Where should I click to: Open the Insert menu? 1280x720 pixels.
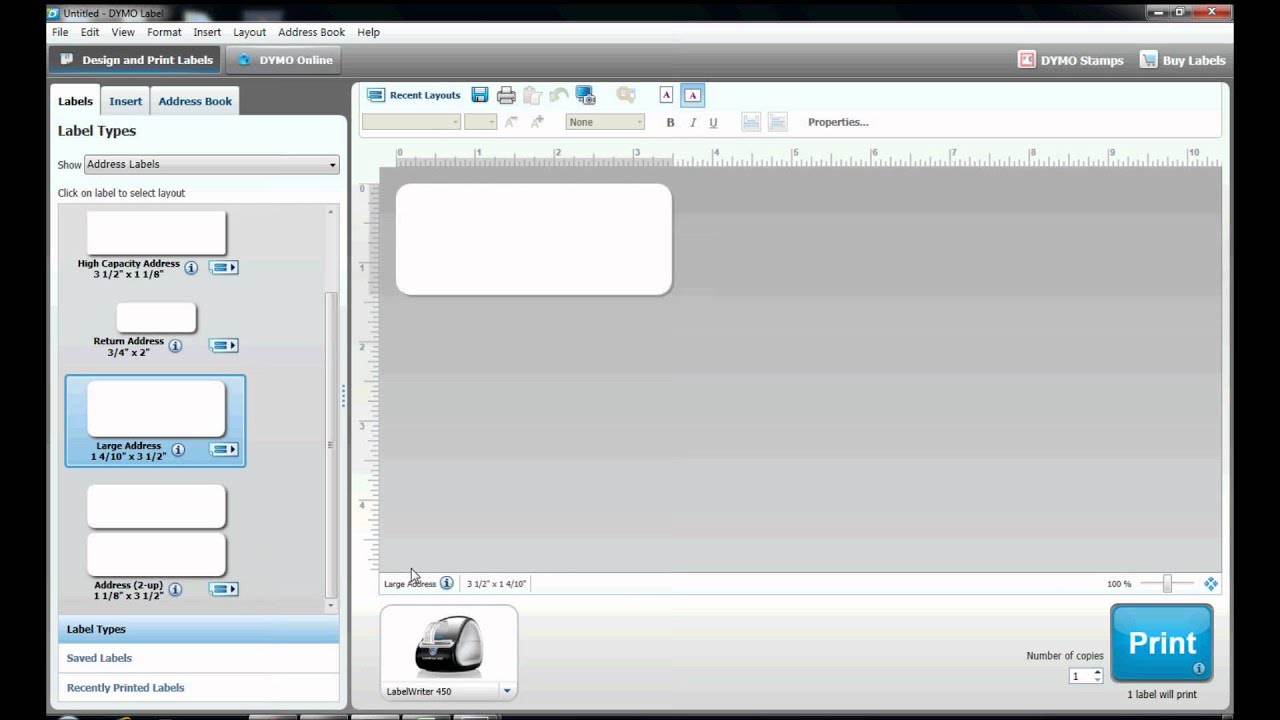[207, 32]
